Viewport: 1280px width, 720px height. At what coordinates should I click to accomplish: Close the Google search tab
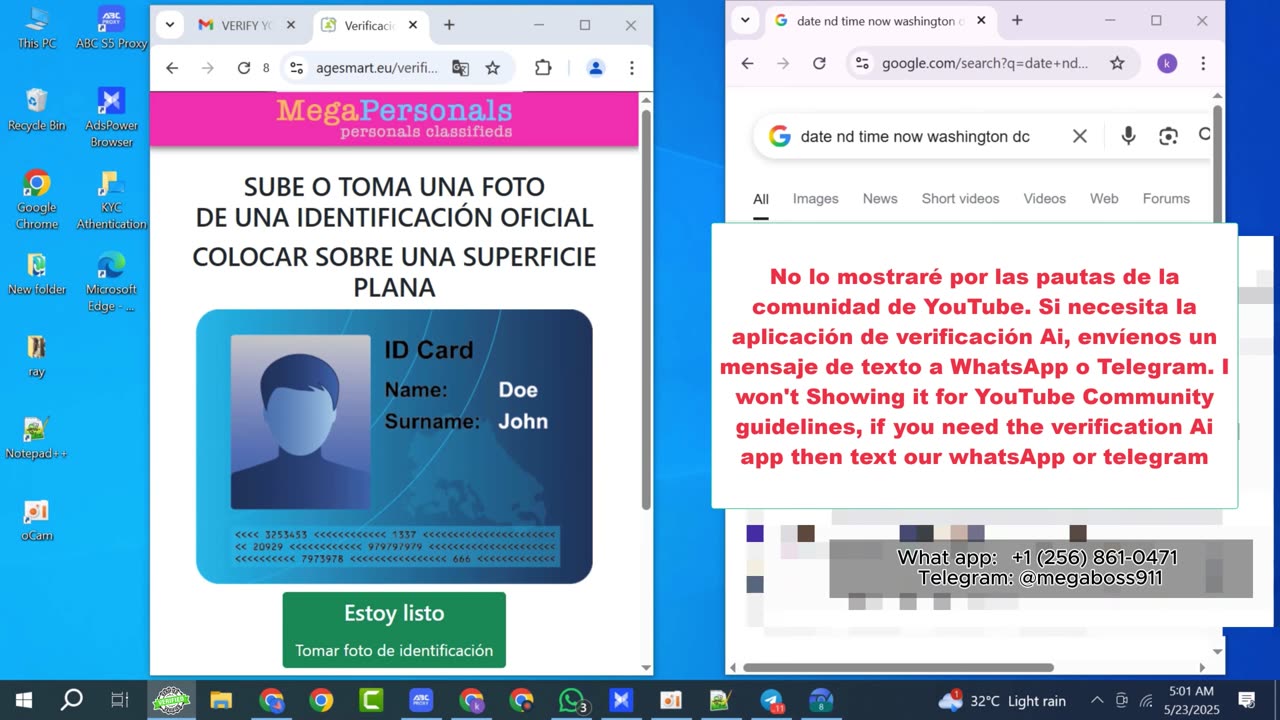pyautogui.click(x=981, y=20)
